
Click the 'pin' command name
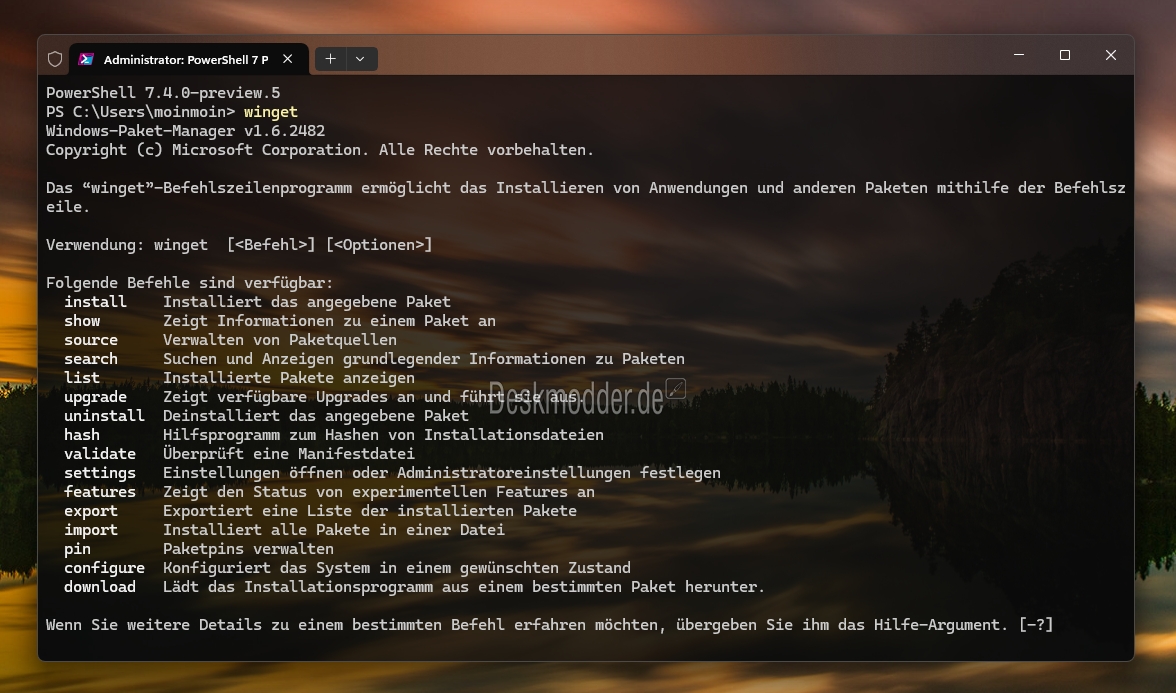coord(77,549)
